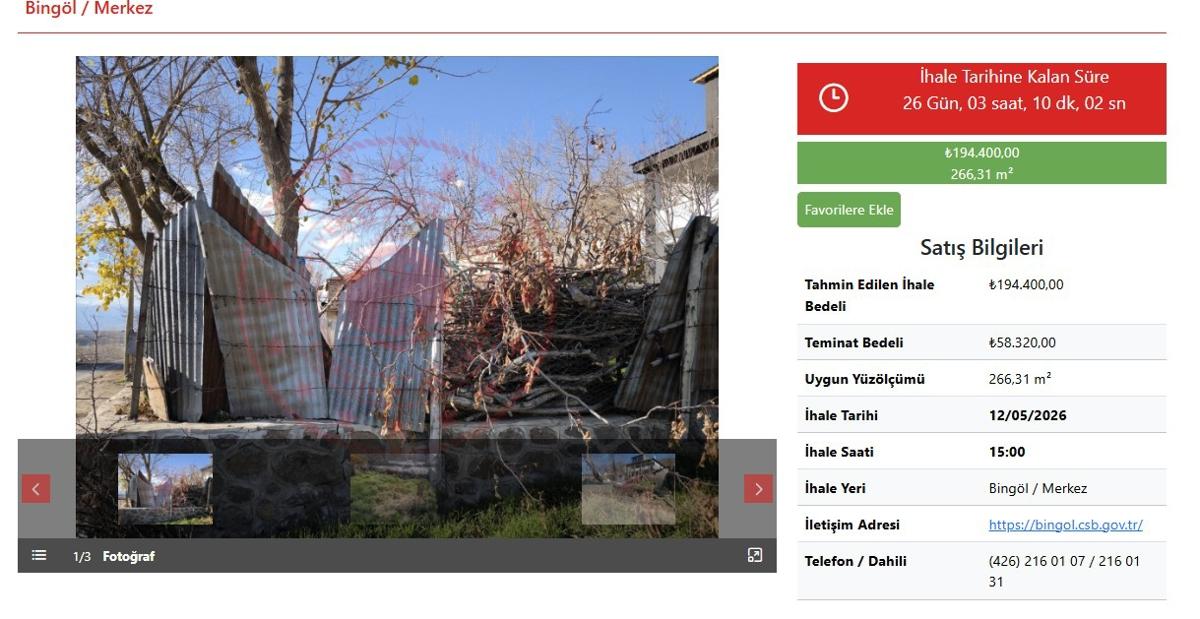The height and width of the screenshot is (619, 1200).
Task: Advance to the next gallery photo
Action: coord(758,489)
